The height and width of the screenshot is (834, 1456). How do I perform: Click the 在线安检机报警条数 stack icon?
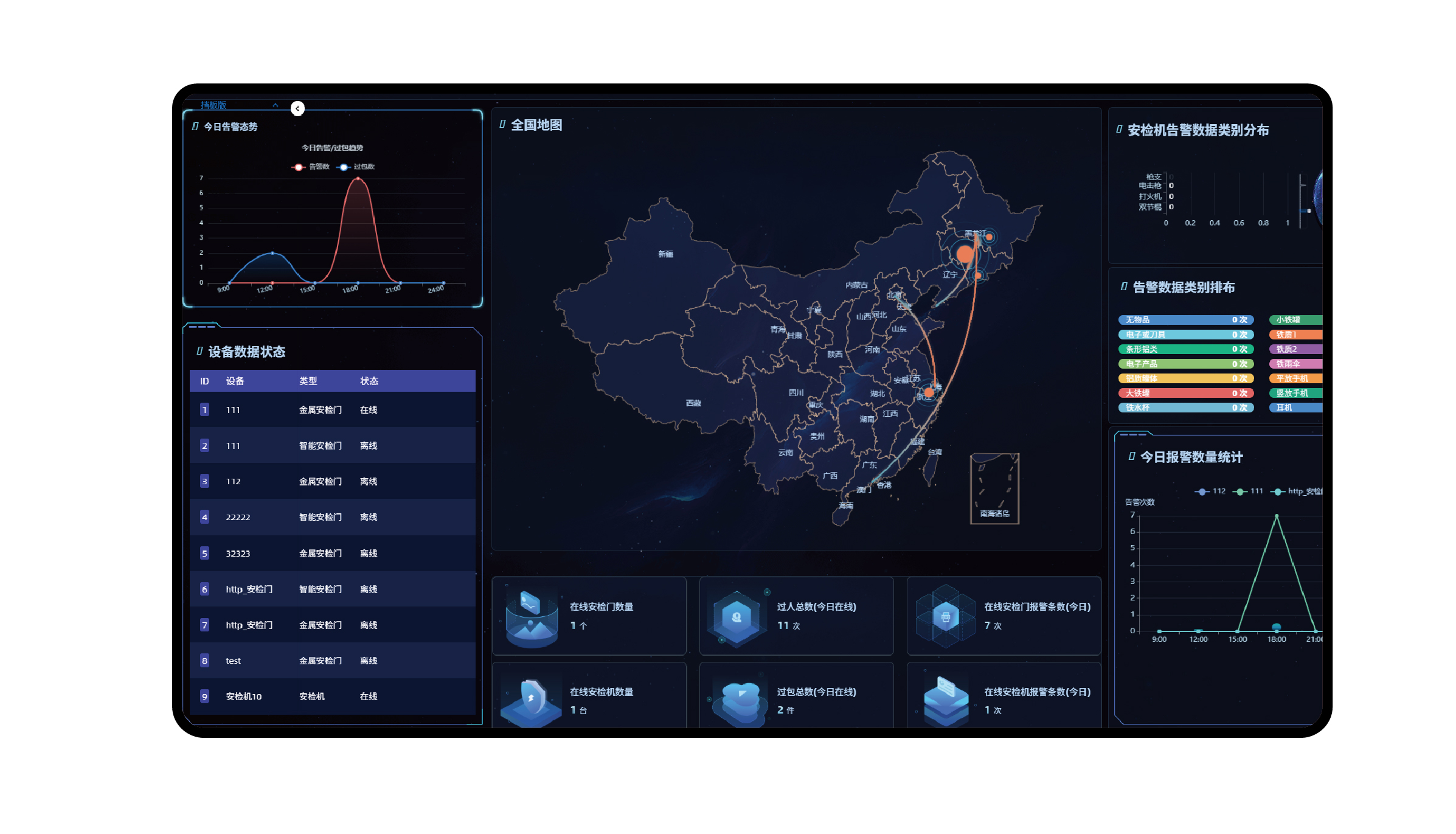tap(946, 701)
